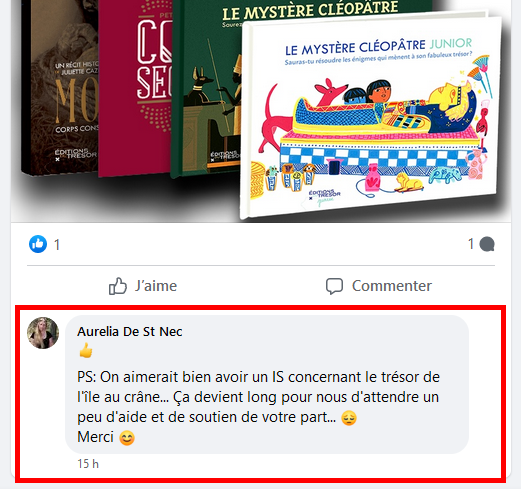Open Le Mystère Cléopâtre Junior book cover
This screenshot has height=489, width=521.
tap(370, 117)
